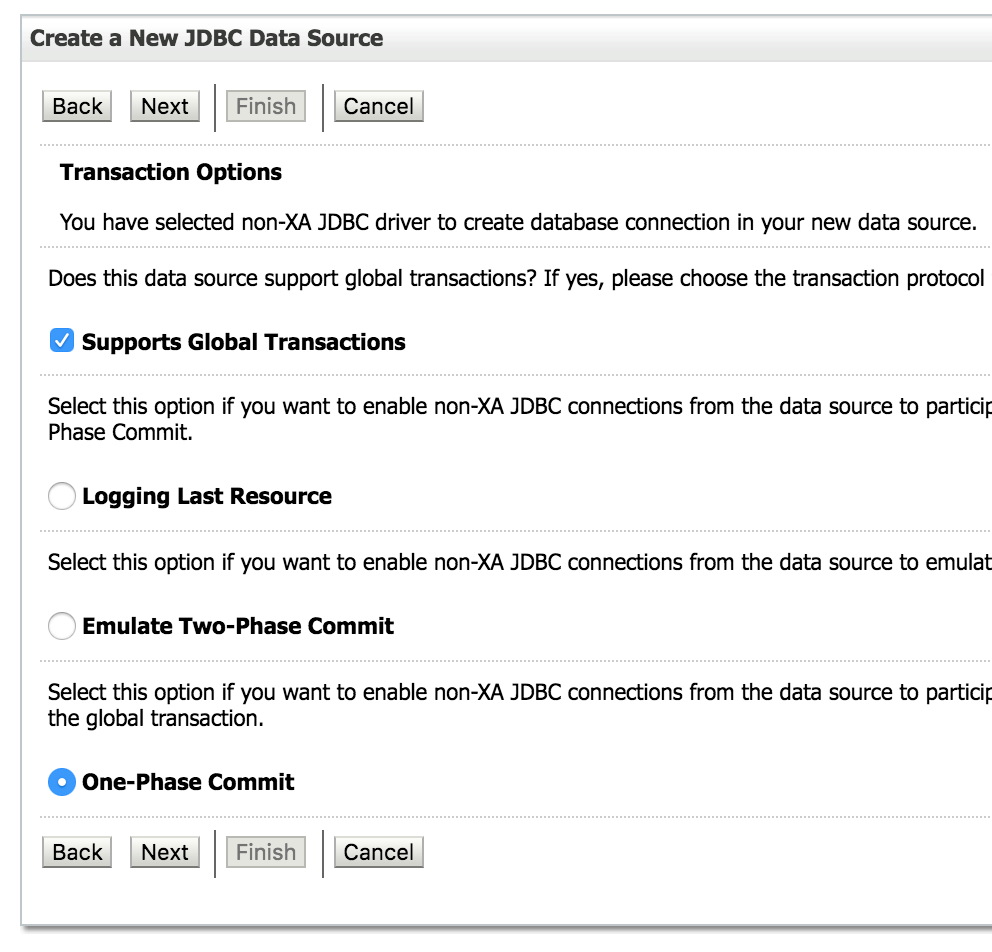This screenshot has width=992, height=952.
Task: Click the top Next button
Action: (x=164, y=106)
